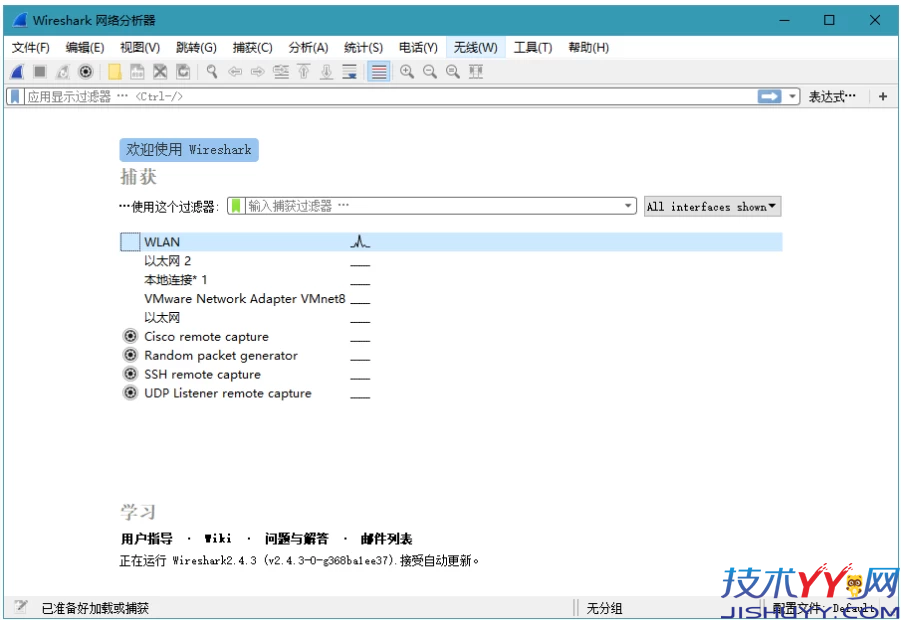Click the colorize packet list icon
Image resolution: width=901 pixels, height=620 pixels.
coord(378,71)
